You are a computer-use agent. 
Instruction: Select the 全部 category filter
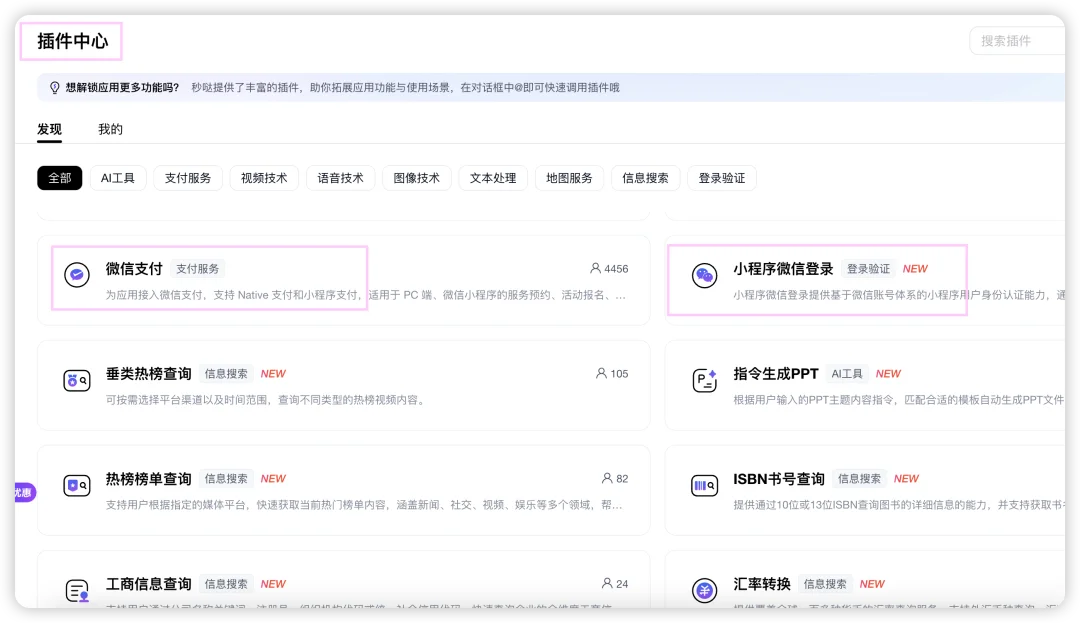click(59, 178)
